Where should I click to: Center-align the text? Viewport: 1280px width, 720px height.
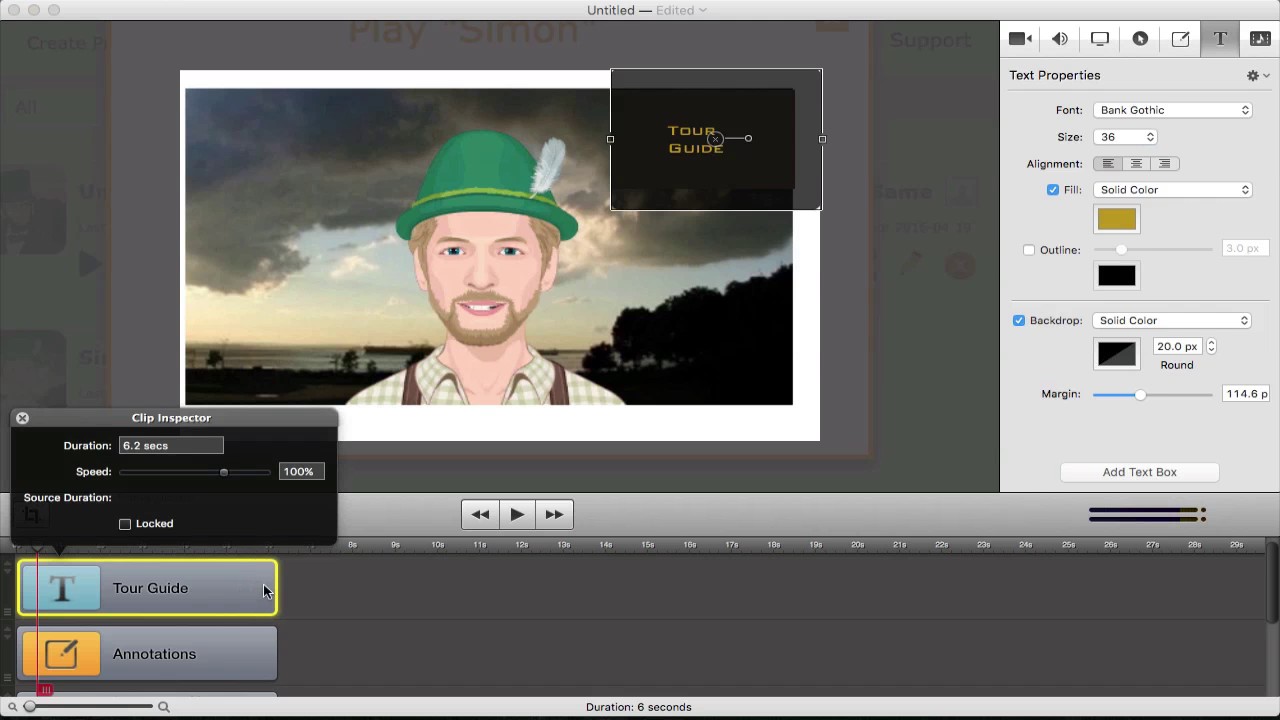click(x=1136, y=164)
